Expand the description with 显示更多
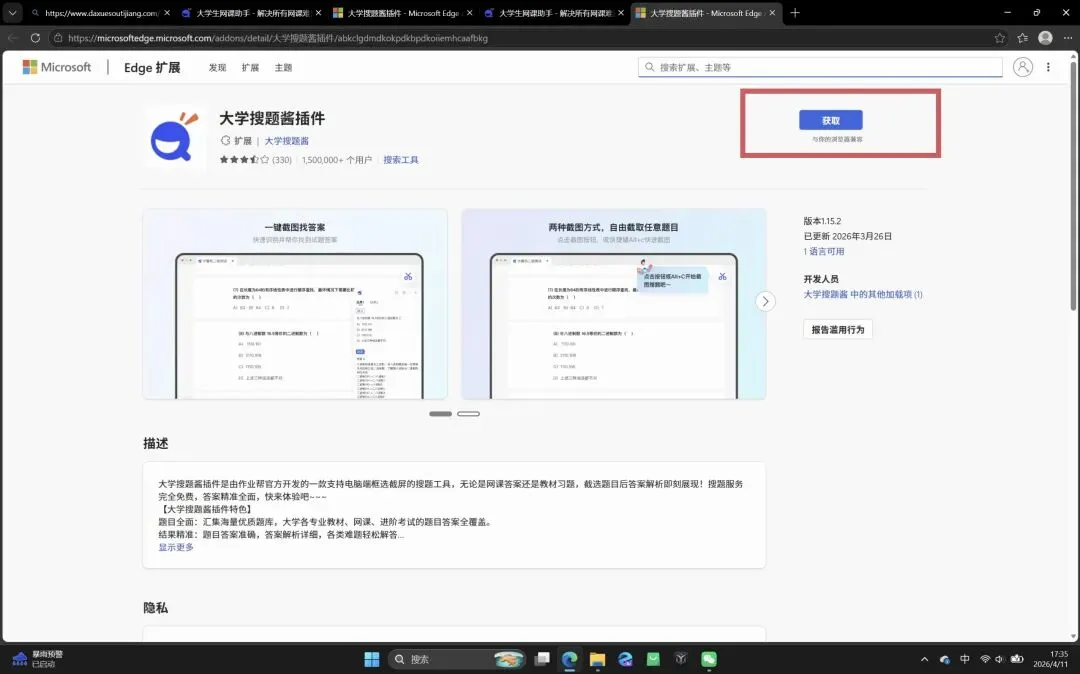1080x674 pixels. pos(176,547)
